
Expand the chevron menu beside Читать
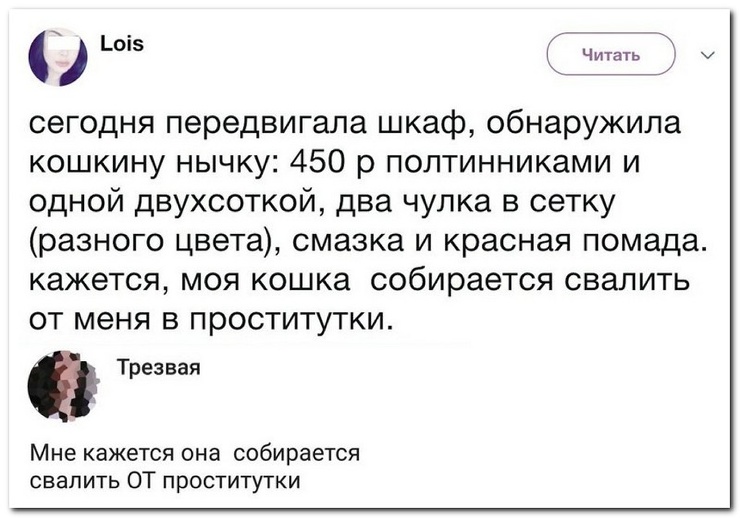708,55
